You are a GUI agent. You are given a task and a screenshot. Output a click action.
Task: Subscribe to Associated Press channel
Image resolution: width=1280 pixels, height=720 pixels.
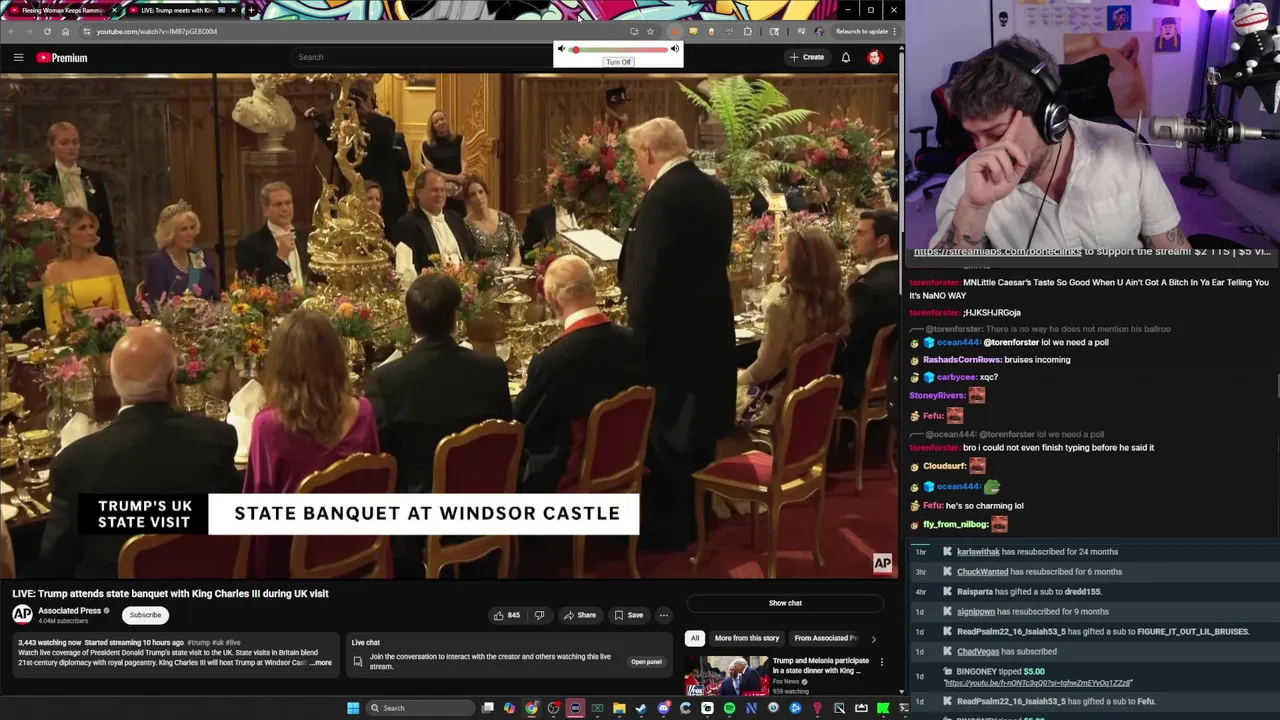(x=145, y=615)
